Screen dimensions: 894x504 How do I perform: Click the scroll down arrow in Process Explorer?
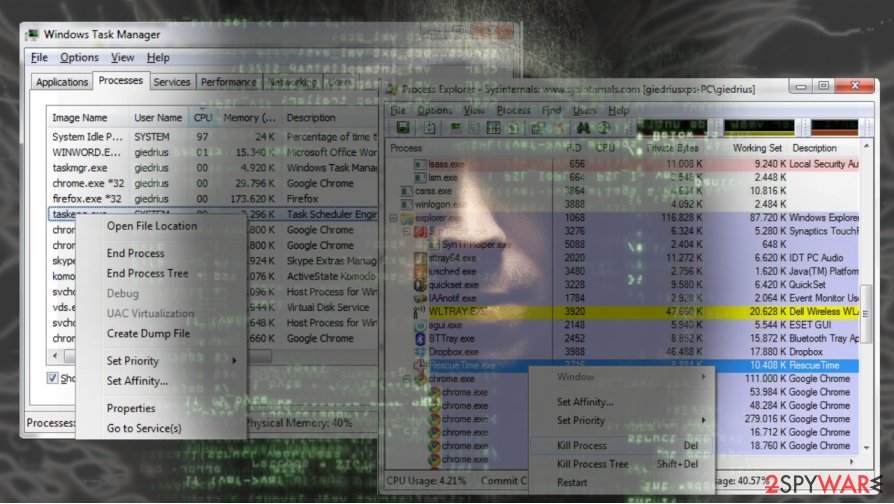866,448
